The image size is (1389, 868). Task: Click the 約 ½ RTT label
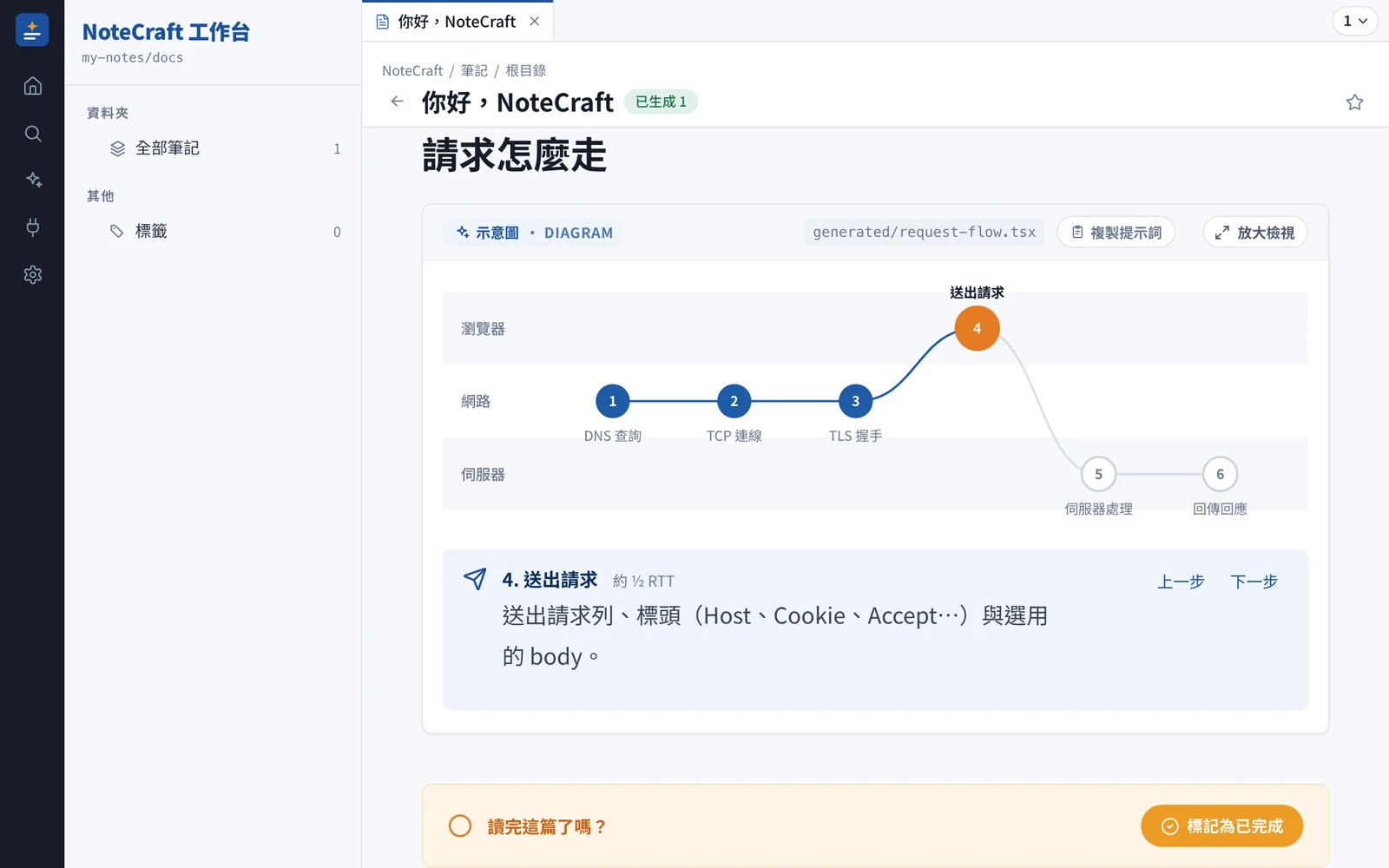(643, 582)
